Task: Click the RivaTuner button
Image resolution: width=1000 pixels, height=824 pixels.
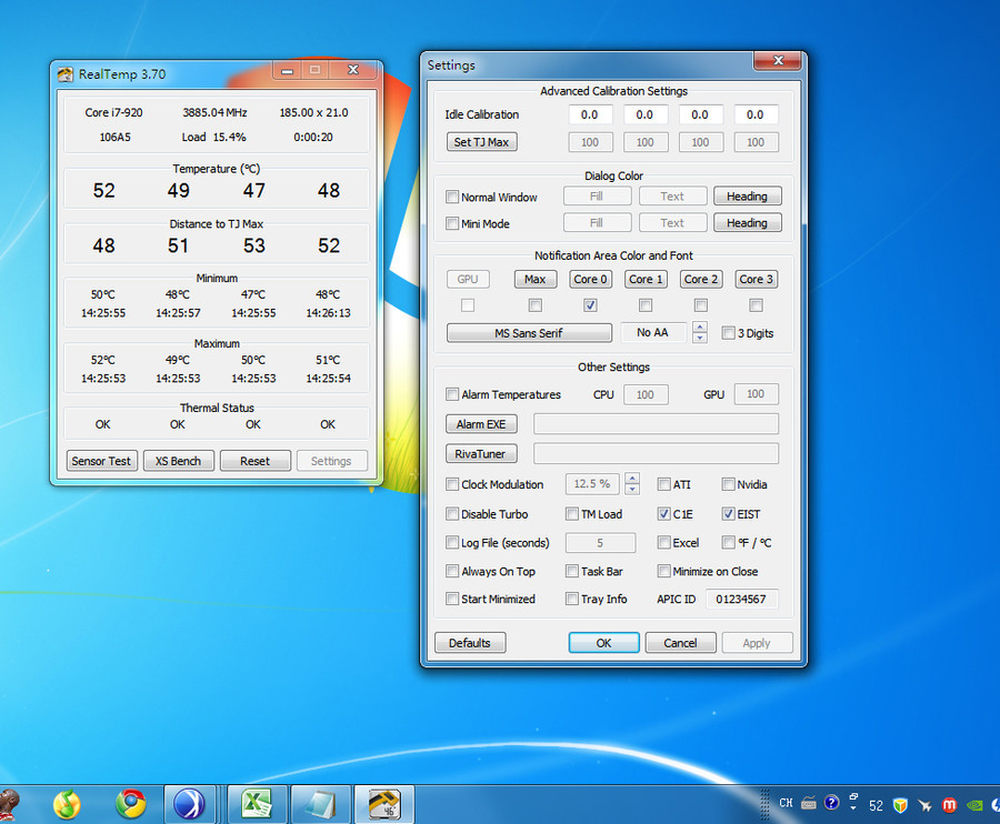Action: 482,454
